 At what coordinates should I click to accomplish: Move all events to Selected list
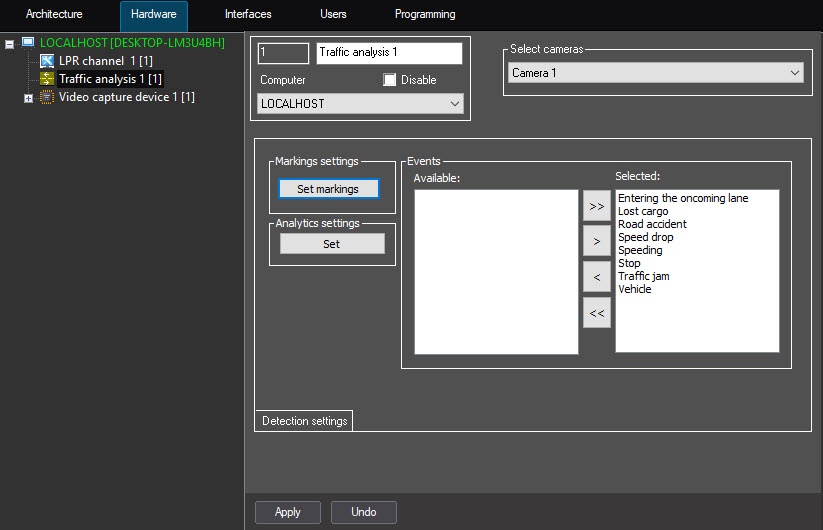click(596, 206)
